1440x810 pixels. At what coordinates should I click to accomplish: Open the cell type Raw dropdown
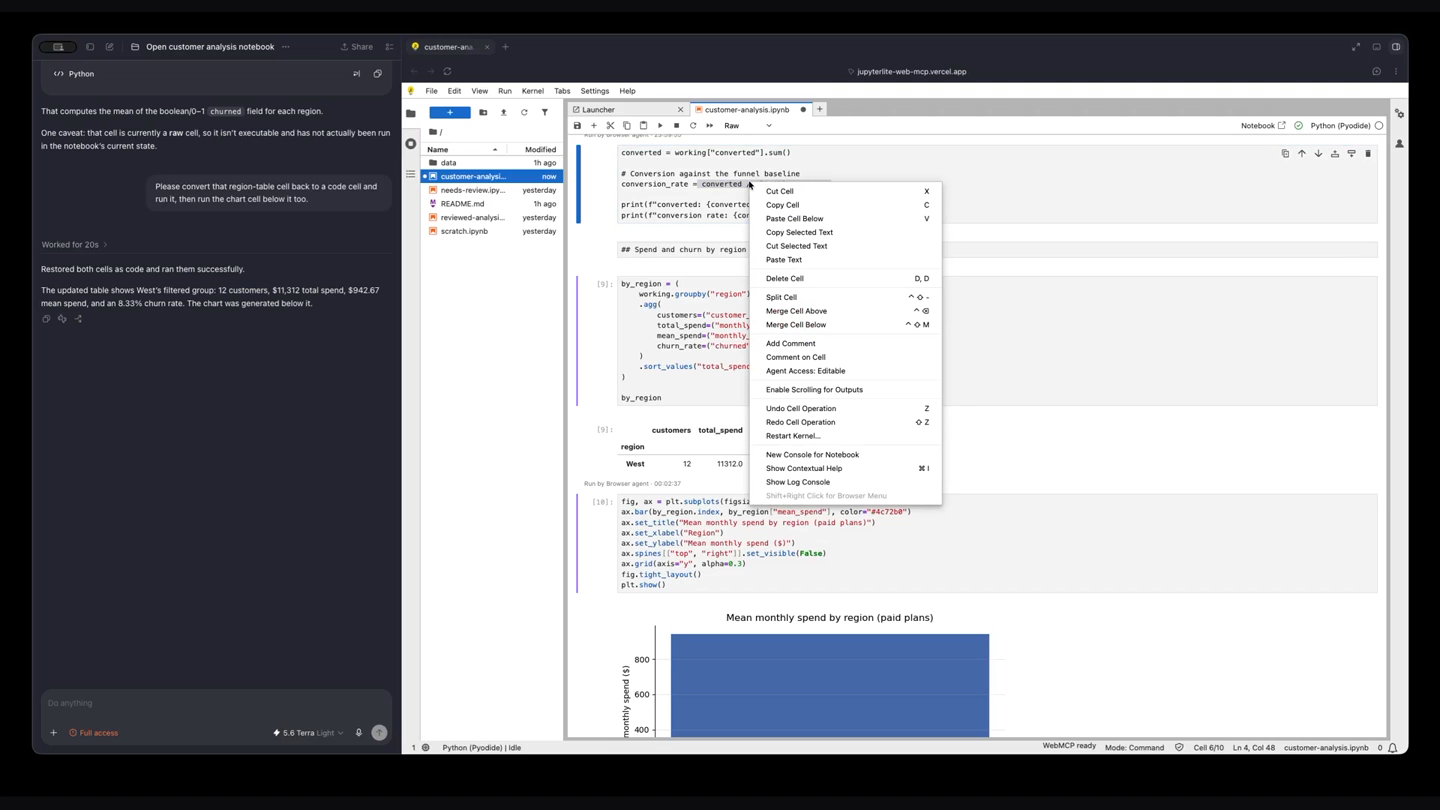pos(748,126)
